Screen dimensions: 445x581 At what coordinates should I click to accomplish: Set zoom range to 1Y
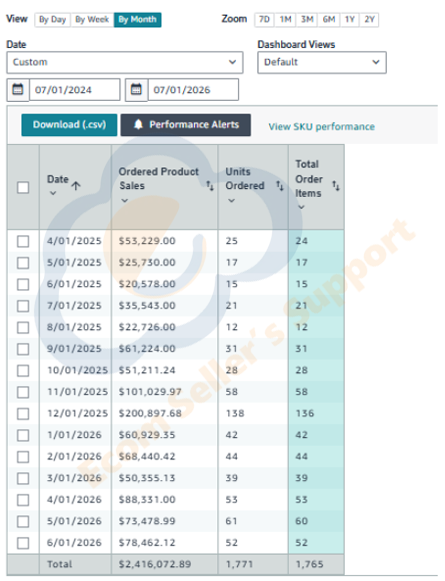click(350, 20)
